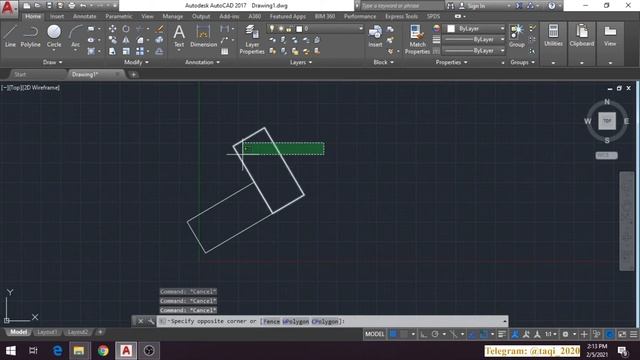
Task: Click the Undo arrow in quick access toolbar
Action: [83, 6]
